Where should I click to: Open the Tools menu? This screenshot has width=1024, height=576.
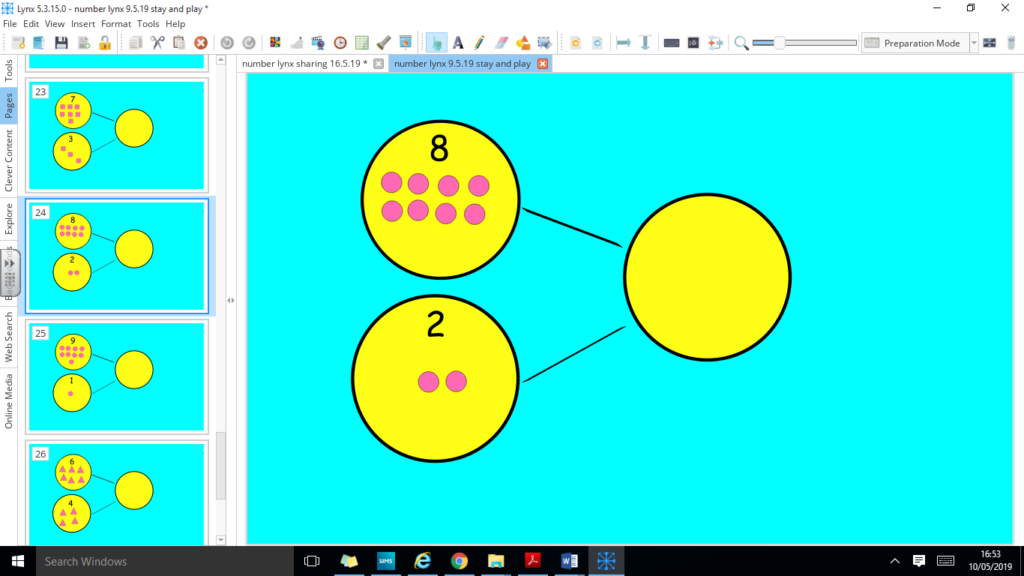[x=148, y=24]
